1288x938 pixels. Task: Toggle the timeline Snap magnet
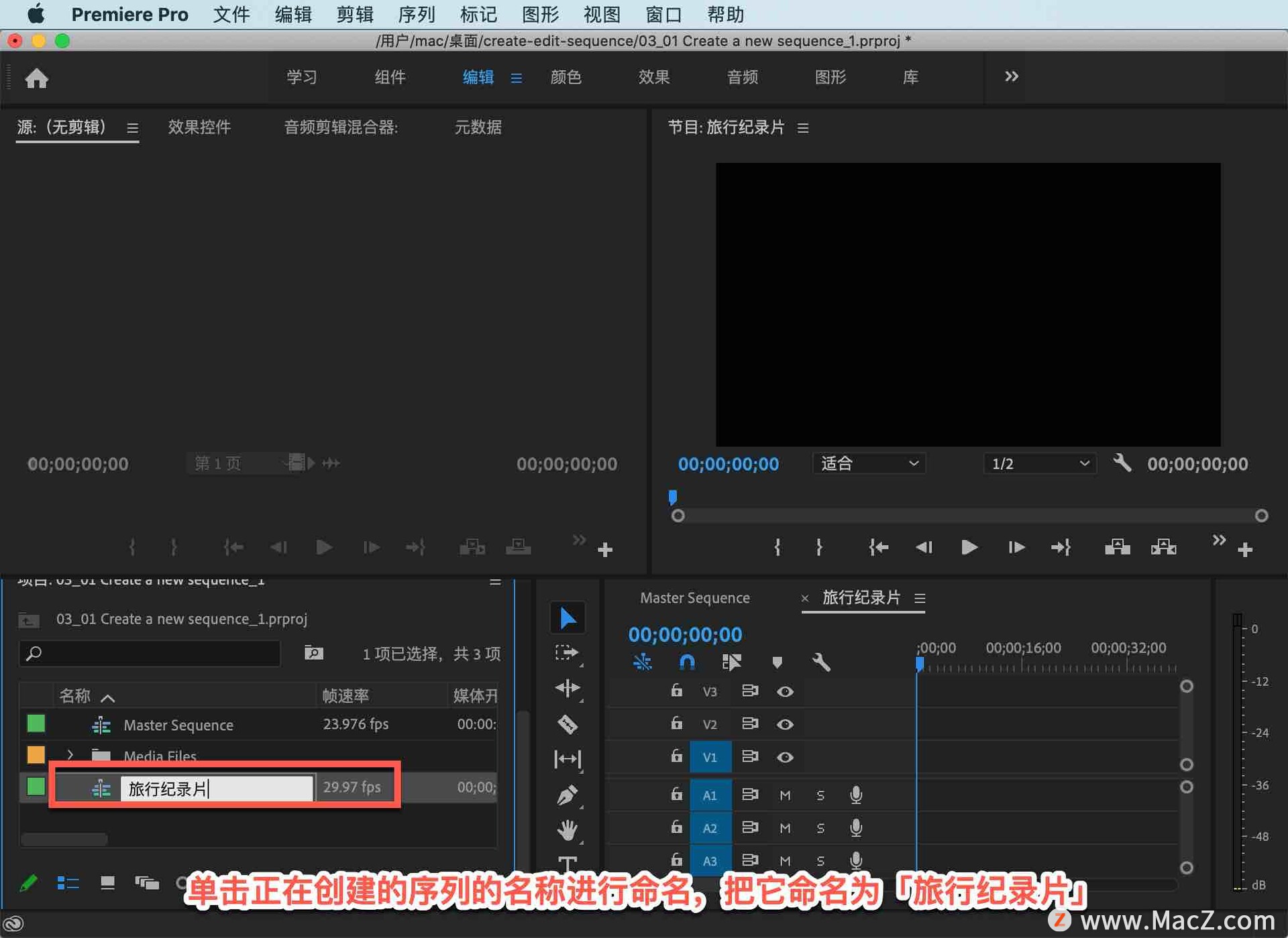[687, 662]
